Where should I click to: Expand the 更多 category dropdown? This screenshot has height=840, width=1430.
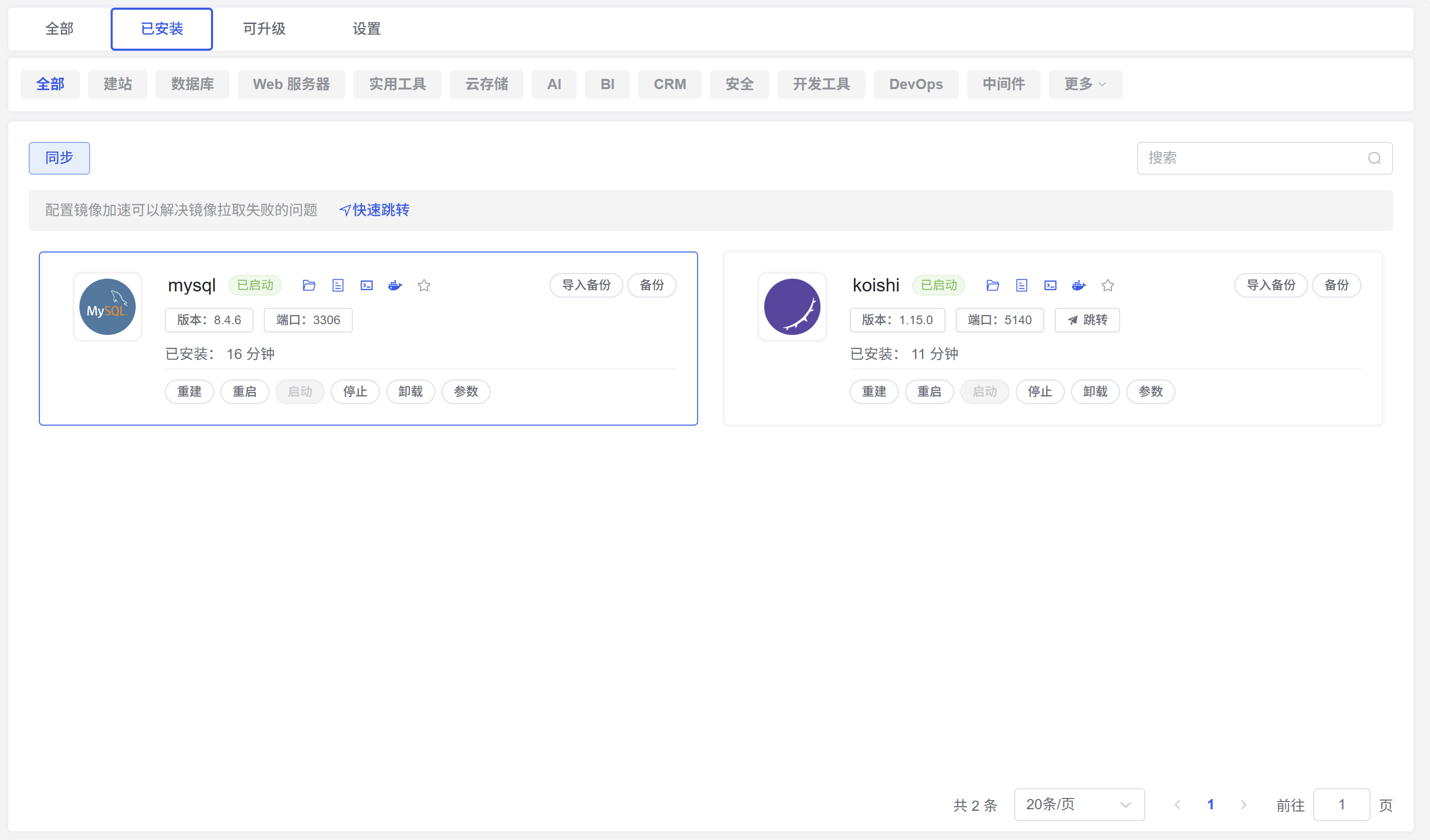[x=1085, y=85]
